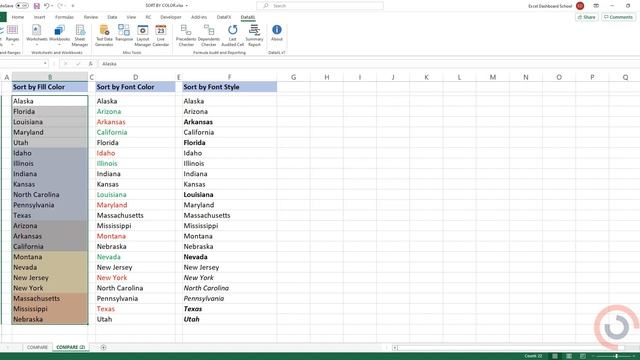Select the red Montana cell in column D
This screenshot has width=640, height=360.
[136, 236]
